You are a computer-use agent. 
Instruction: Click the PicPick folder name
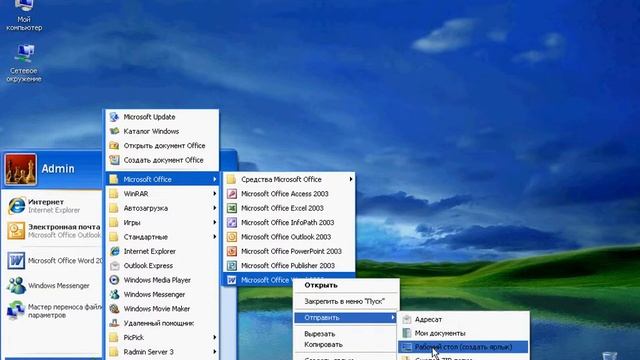pos(134,338)
